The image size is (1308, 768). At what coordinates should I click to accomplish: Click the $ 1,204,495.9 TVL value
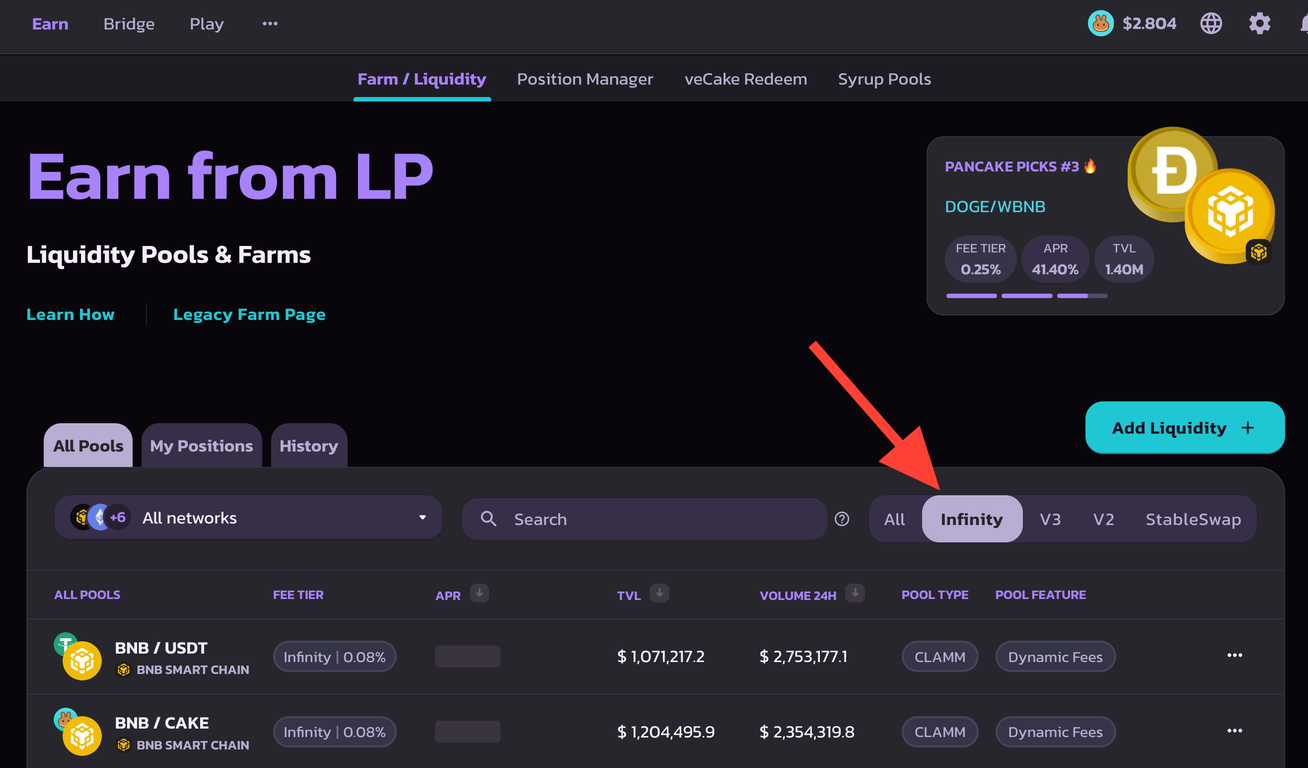pyautogui.click(x=666, y=732)
